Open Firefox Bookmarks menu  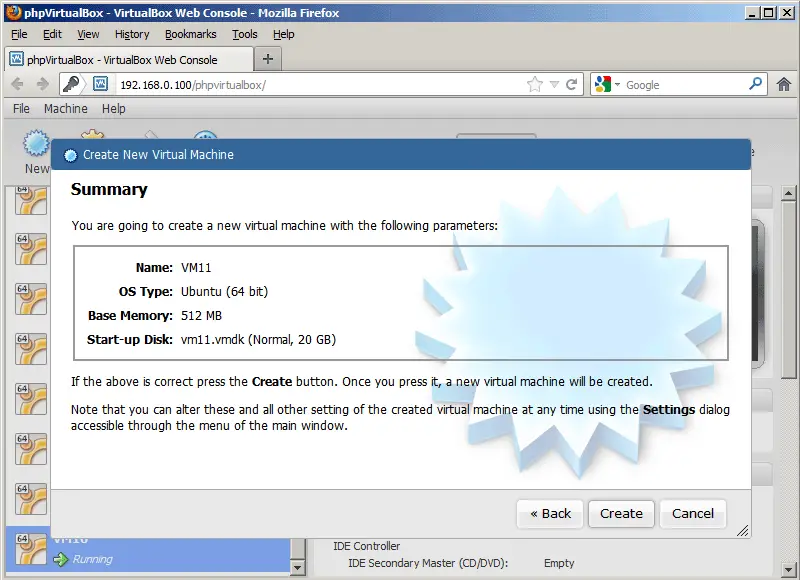click(x=191, y=34)
